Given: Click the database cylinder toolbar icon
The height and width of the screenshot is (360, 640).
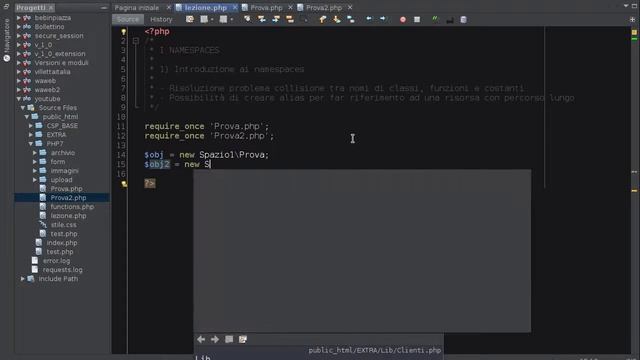Looking at the screenshot, I should pos(463,19).
